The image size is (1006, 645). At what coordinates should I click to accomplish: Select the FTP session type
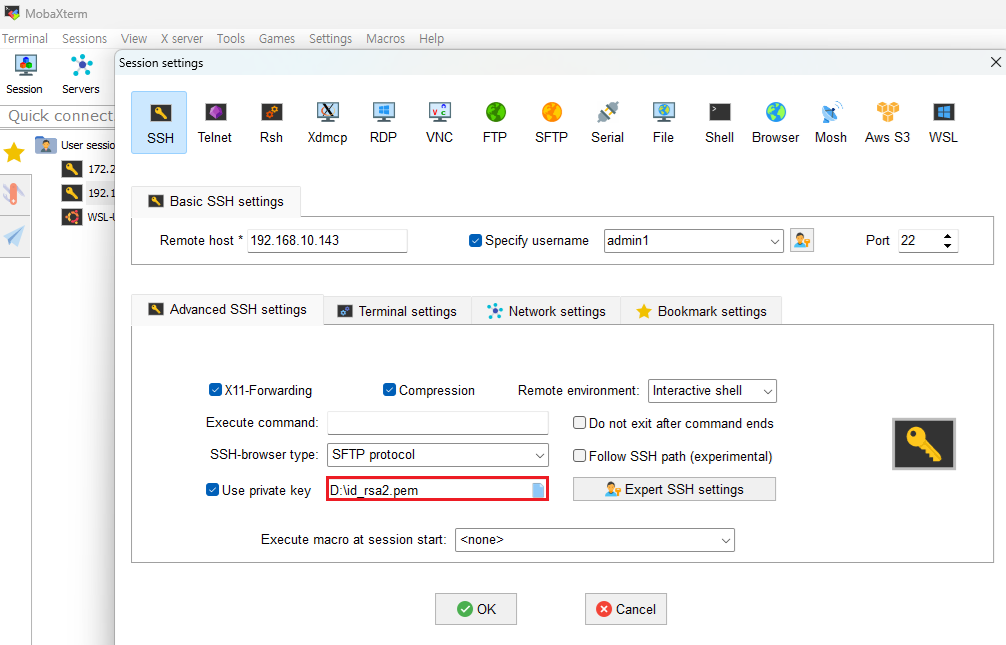[495, 122]
